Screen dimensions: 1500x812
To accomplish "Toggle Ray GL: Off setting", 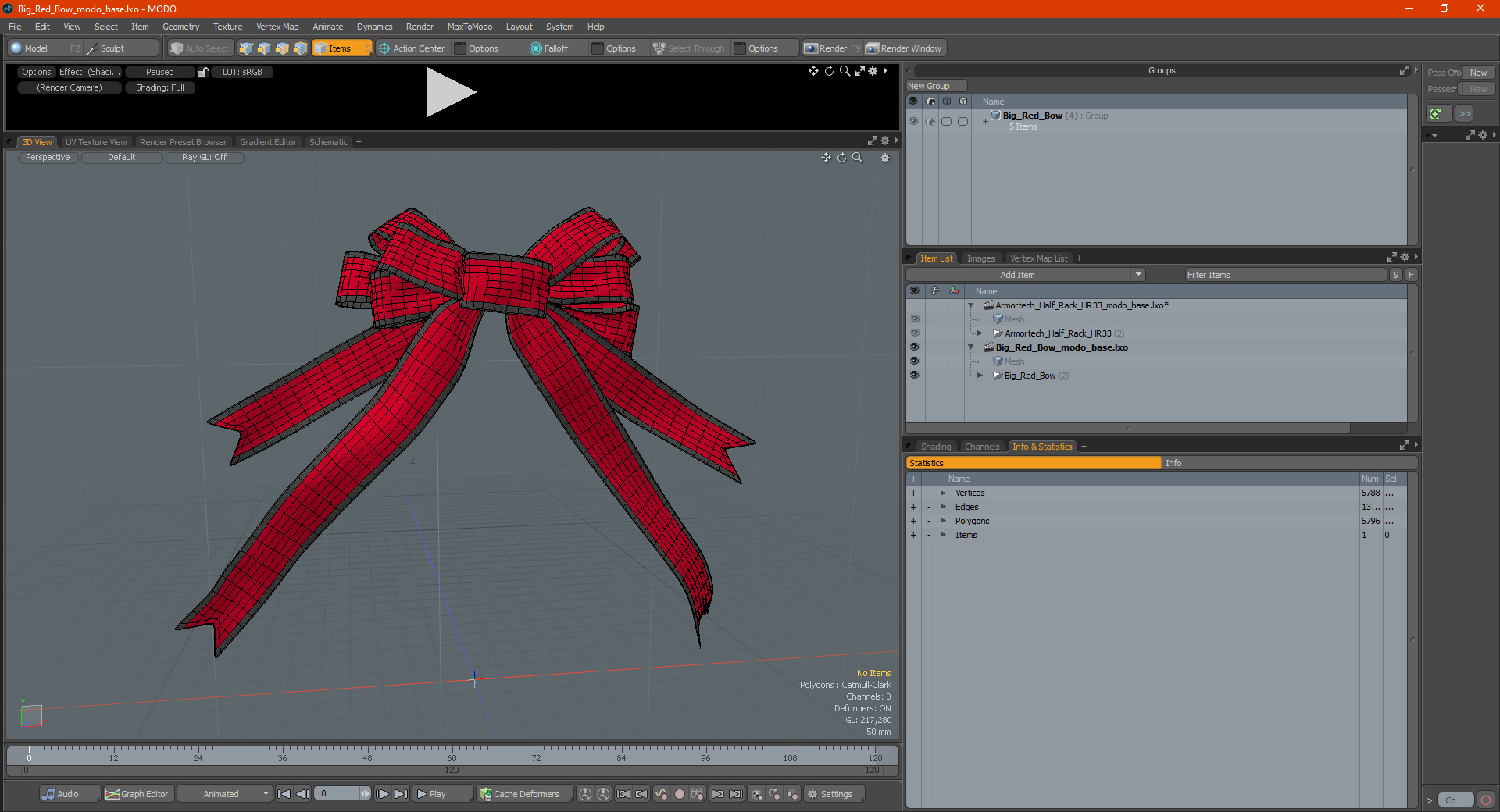I will click(205, 158).
